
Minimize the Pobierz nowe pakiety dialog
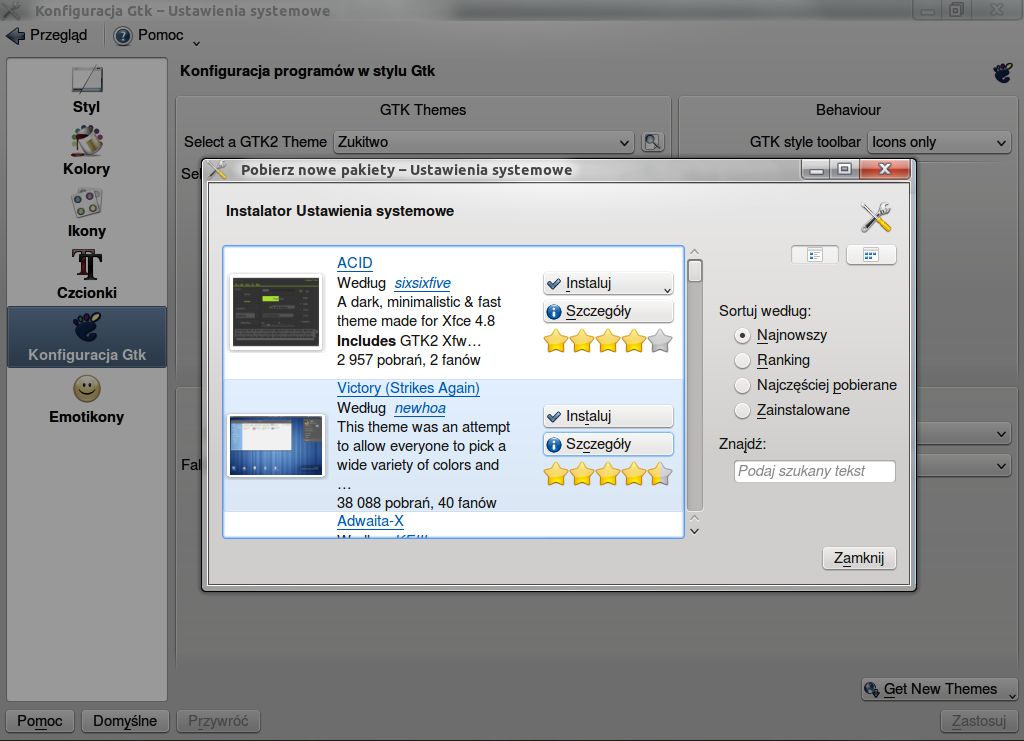point(816,170)
